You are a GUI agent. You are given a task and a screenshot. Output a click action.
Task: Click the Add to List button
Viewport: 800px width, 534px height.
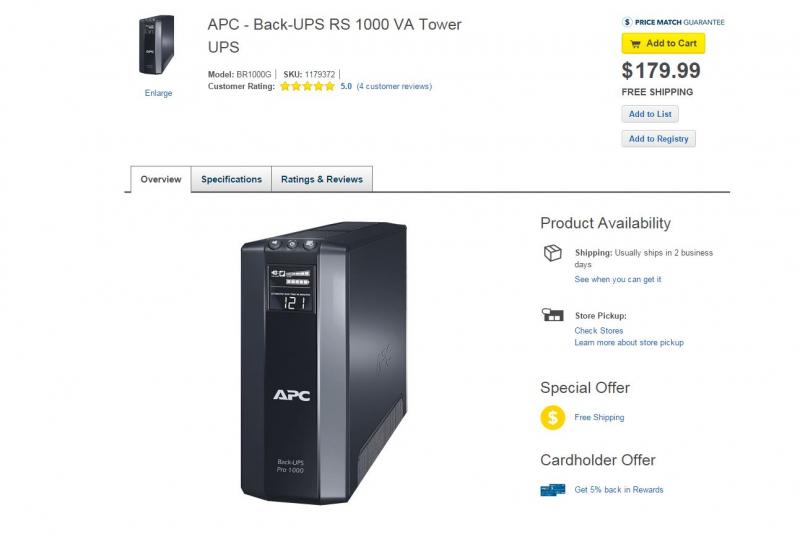(x=650, y=114)
